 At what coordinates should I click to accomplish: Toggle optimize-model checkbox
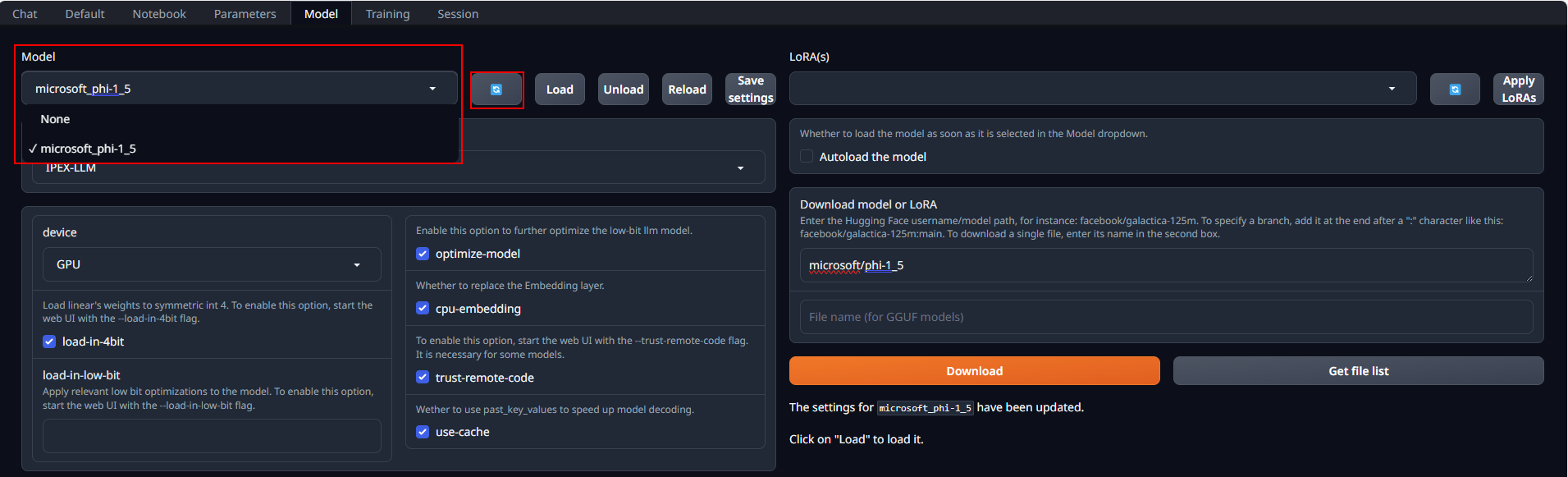(x=423, y=254)
